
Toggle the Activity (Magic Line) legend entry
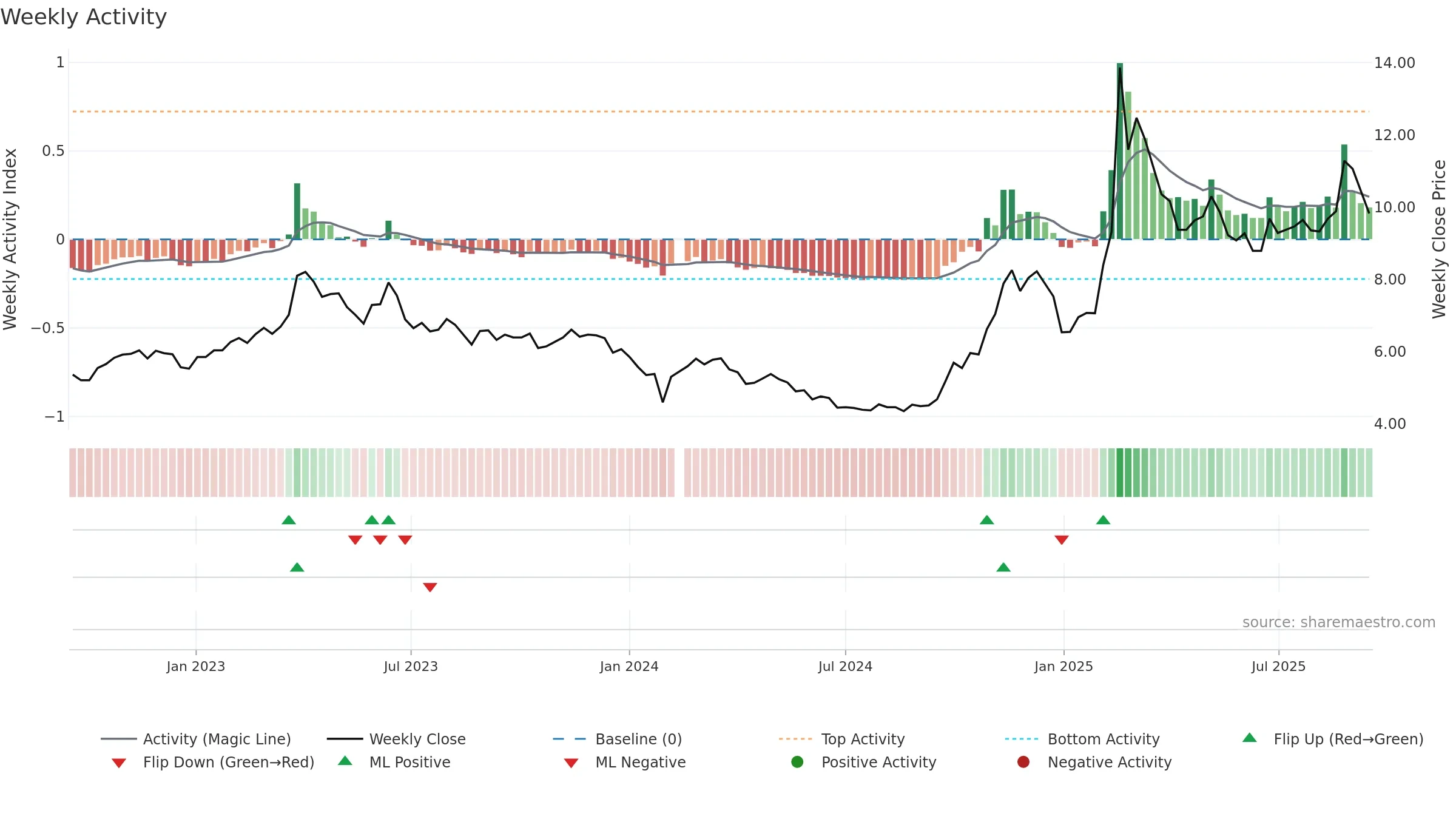coord(195,739)
